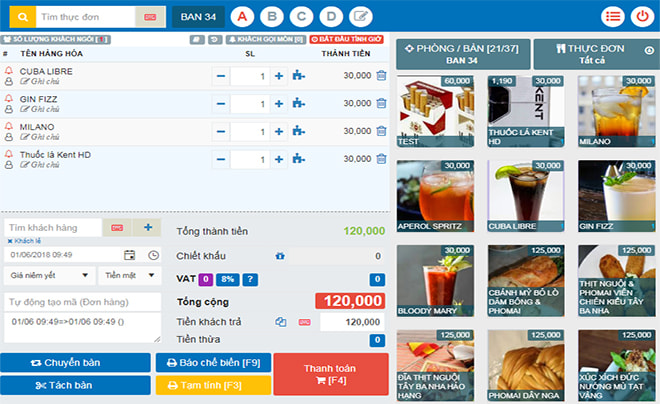The height and width of the screenshot is (404, 660).
Task: Toggle the eye icon on Thực đơn panel
Action: pos(649,49)
